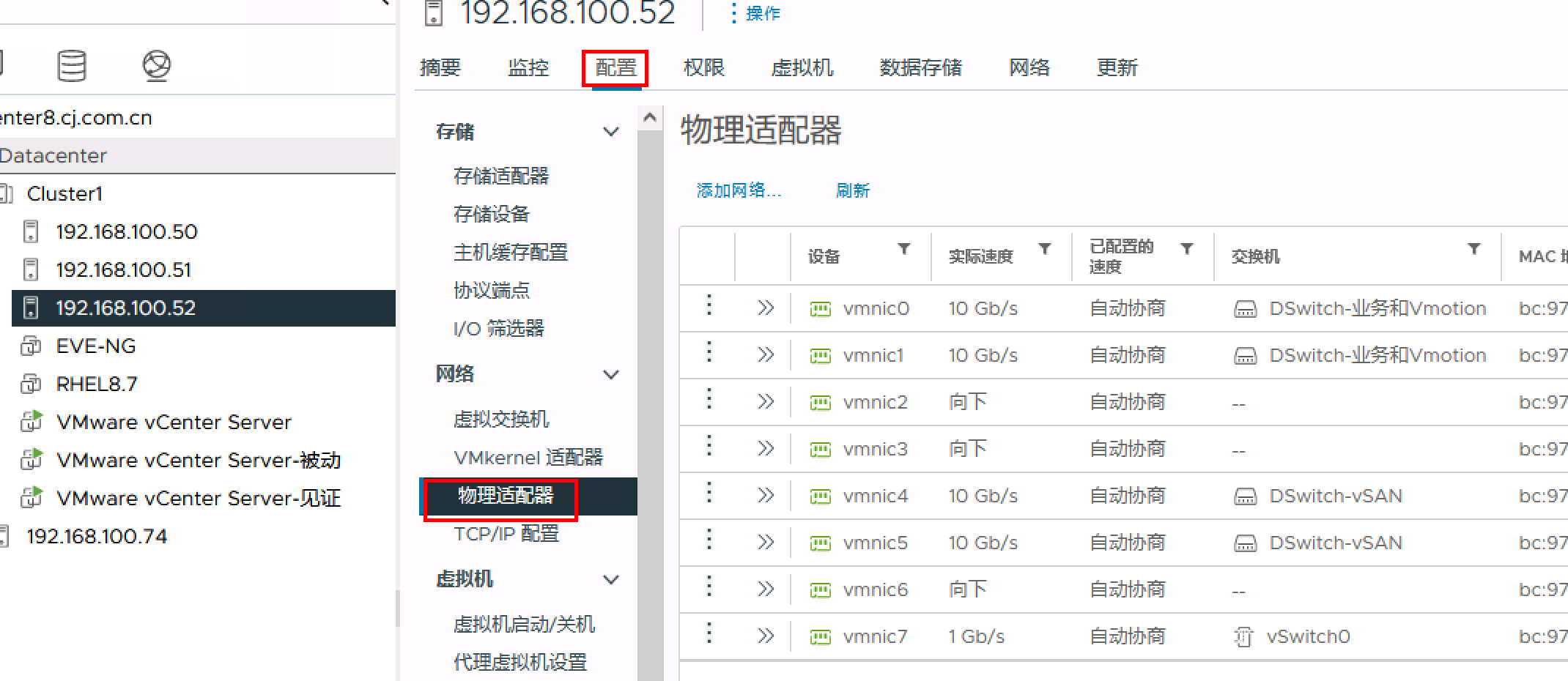Filter the 设备 column
1568x681 pixels.
click(904, 249)
